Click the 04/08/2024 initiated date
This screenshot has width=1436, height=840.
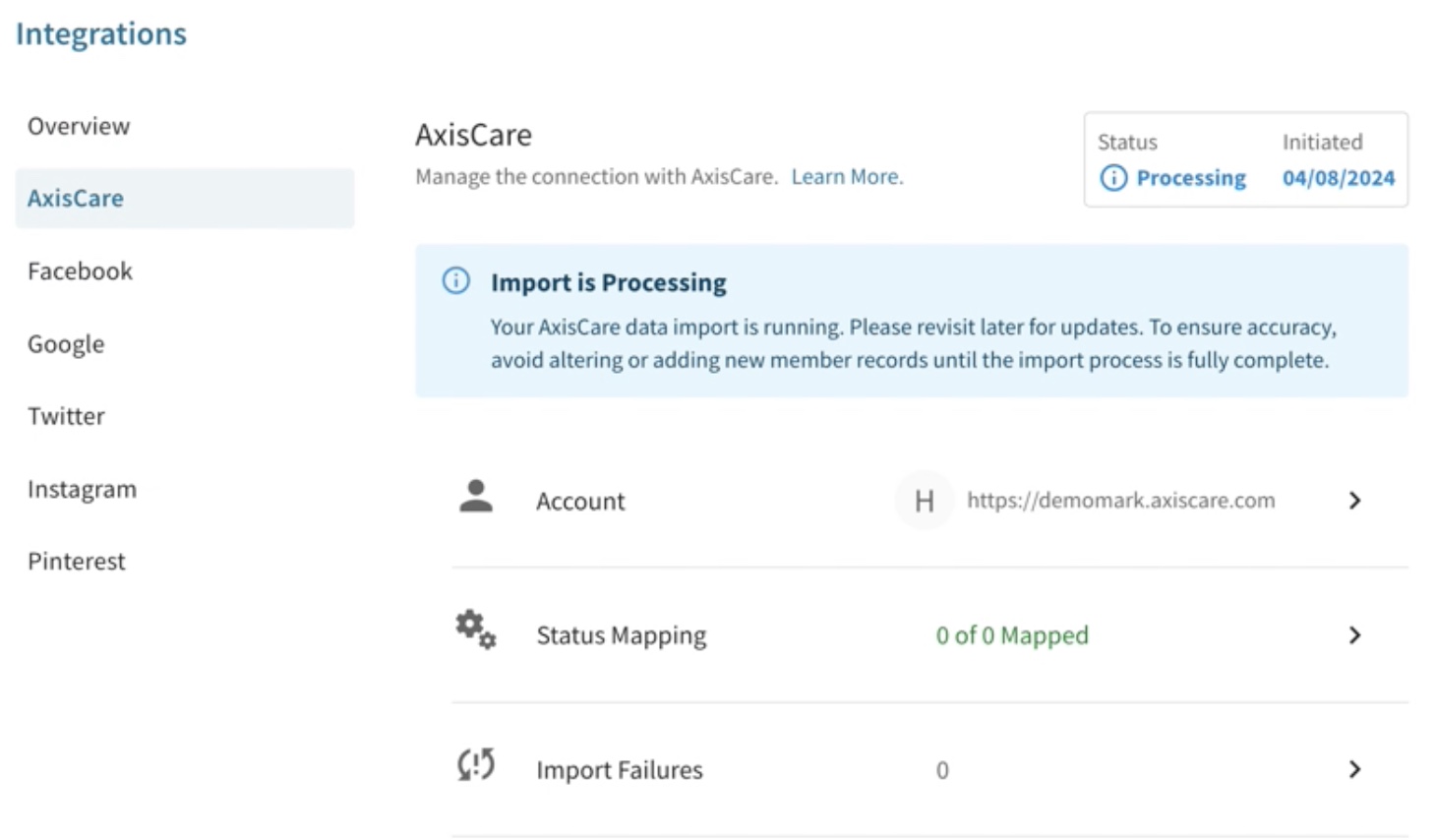1339,178
